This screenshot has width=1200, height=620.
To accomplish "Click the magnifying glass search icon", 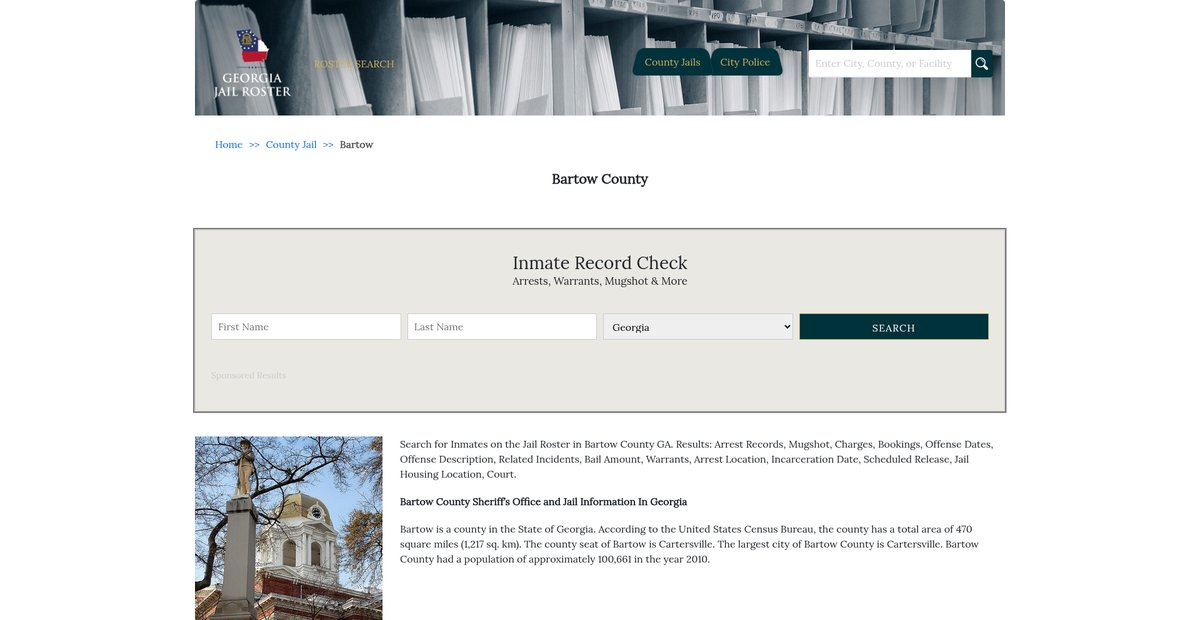I will point(981,64).
